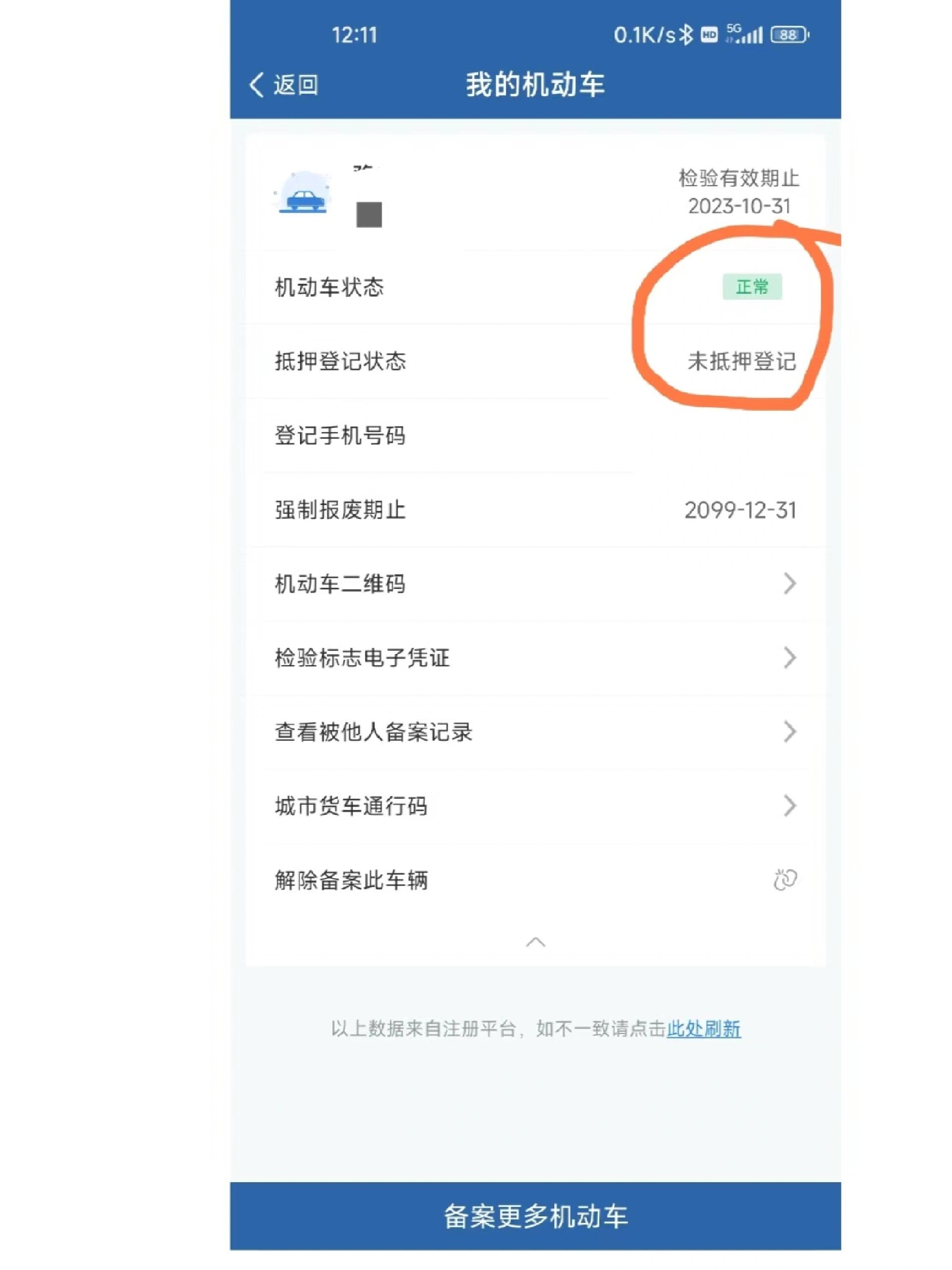Tap the 未抵押登记 status value

(741, 361)
